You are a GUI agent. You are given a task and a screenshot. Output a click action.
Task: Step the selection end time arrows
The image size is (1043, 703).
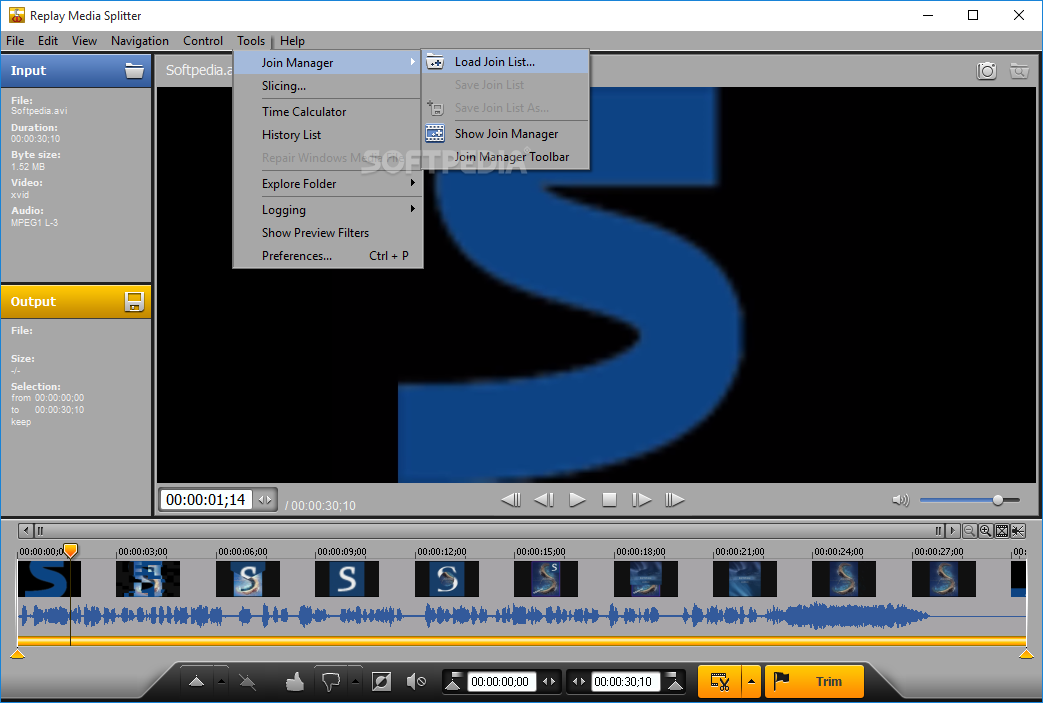579,682
